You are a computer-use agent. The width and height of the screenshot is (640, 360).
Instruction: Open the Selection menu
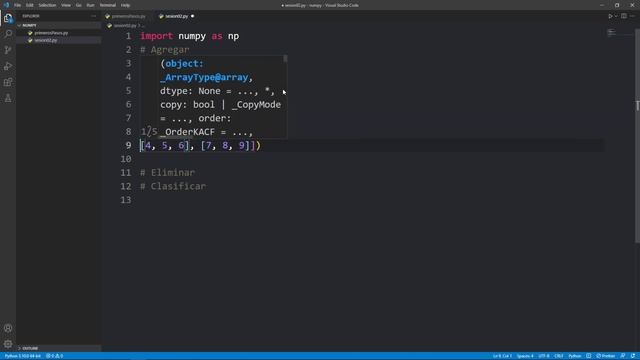(x=47, y=5)
